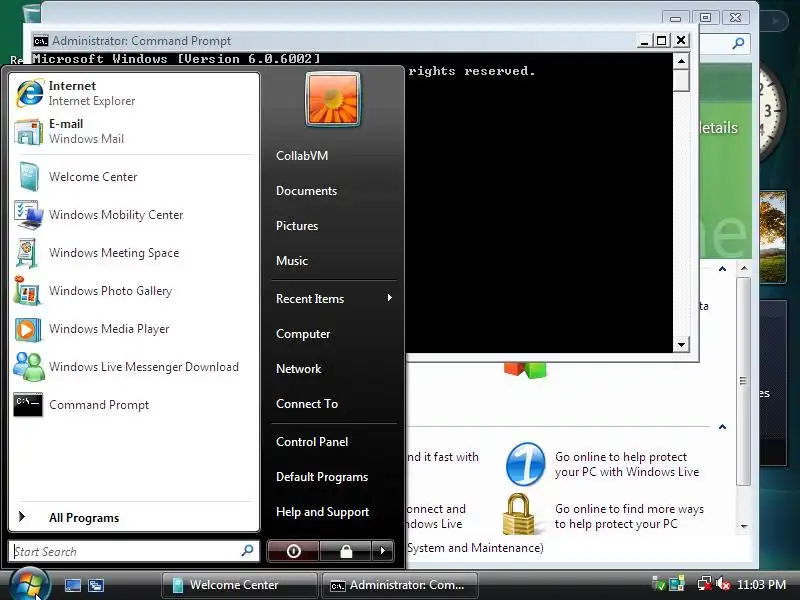Click Windows Live OneCare number-one icon

(525, 464)
